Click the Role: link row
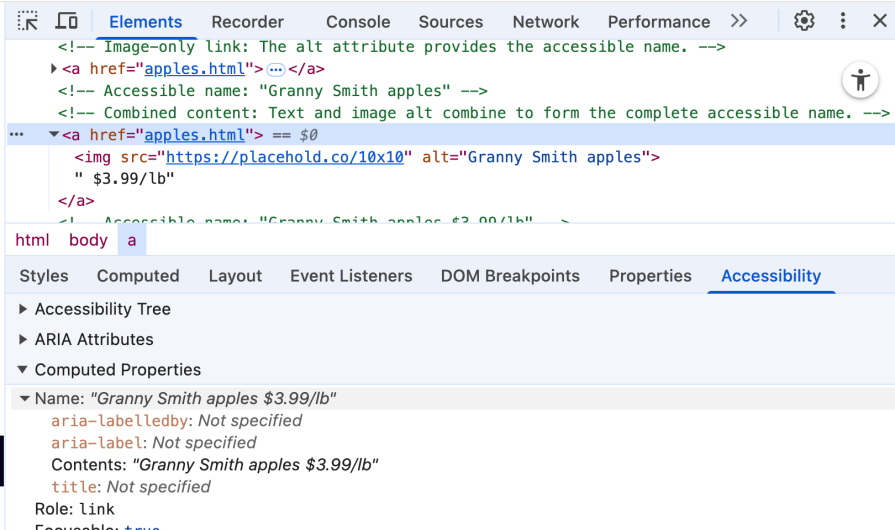Viewport: 895px width, 530px height. coord(75,509)
